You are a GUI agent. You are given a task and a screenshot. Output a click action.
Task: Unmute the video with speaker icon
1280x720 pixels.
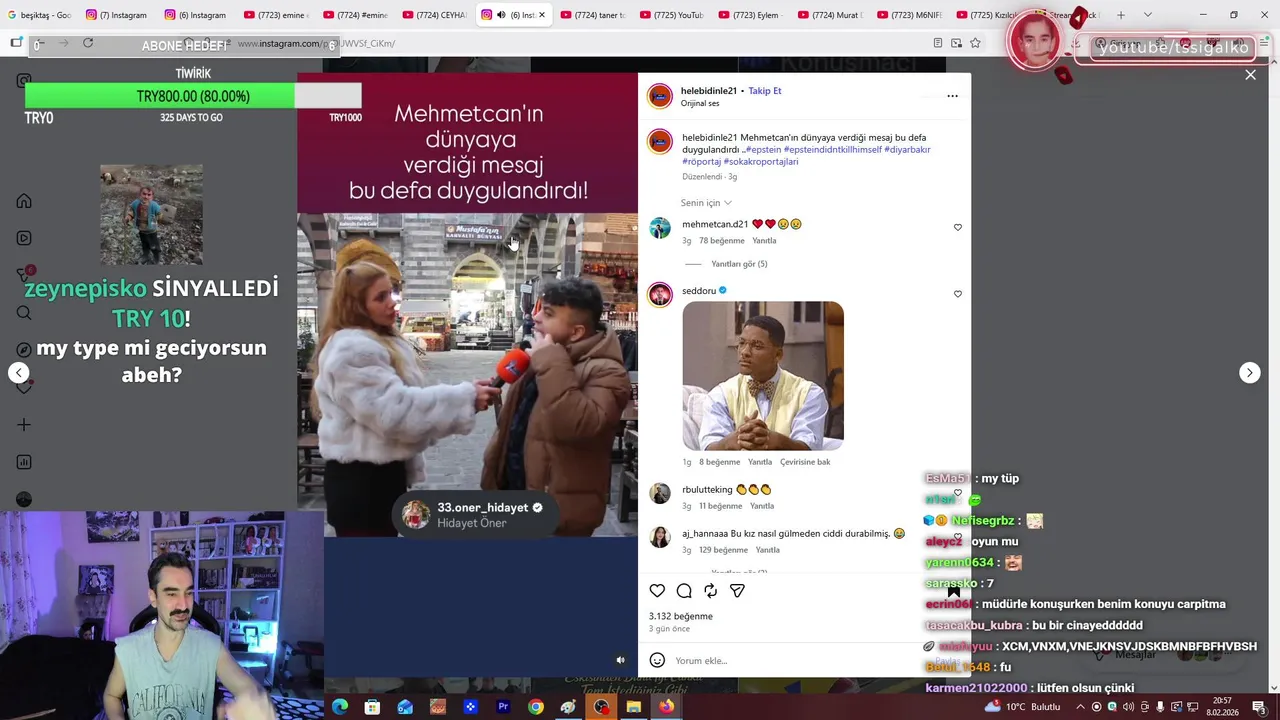pos(620,660)
